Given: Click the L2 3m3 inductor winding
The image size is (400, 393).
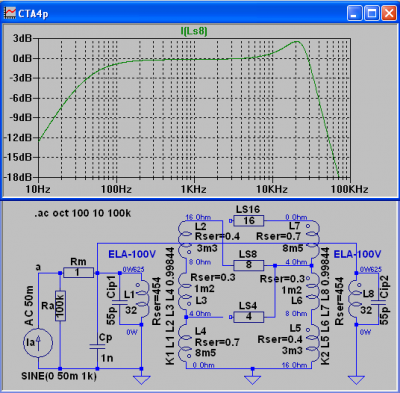Looking at the screenshot, I should coord(185,238).
